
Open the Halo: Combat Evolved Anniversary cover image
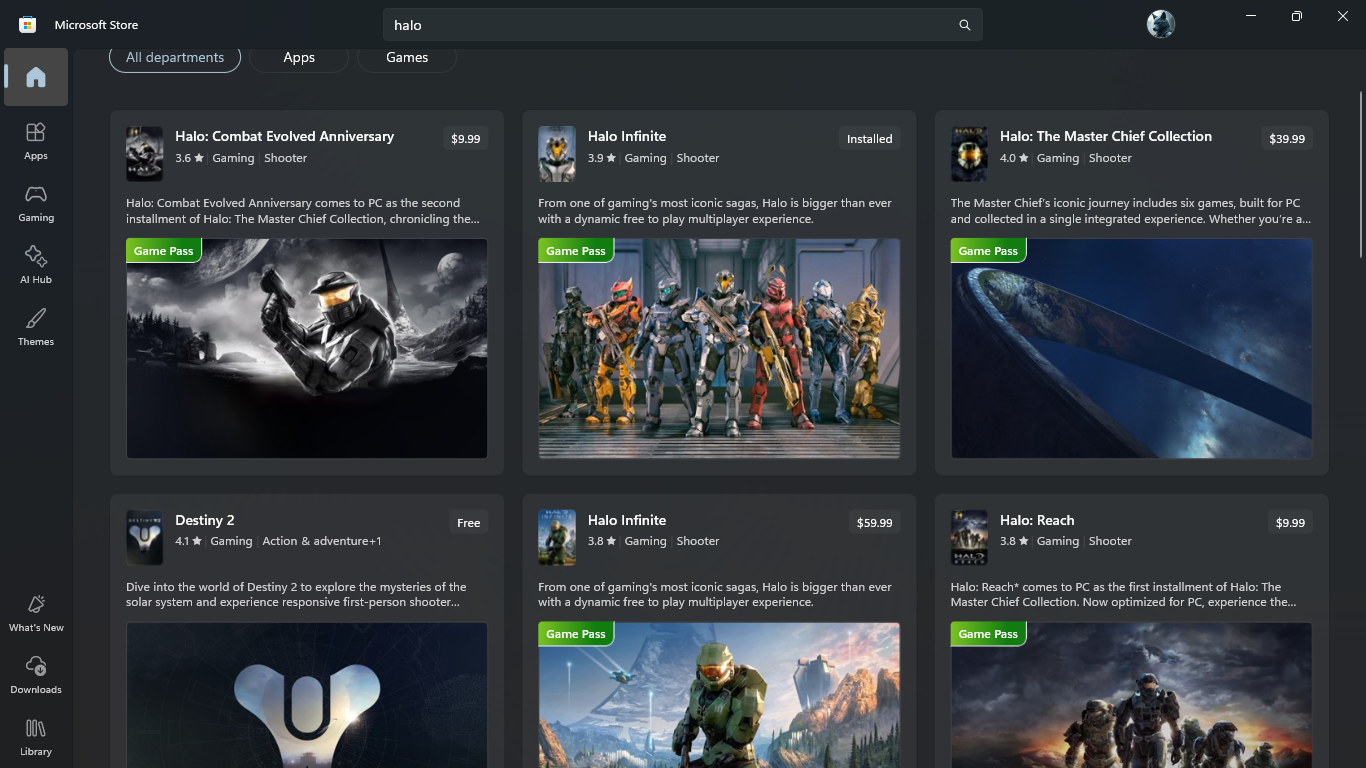(307, 348)
